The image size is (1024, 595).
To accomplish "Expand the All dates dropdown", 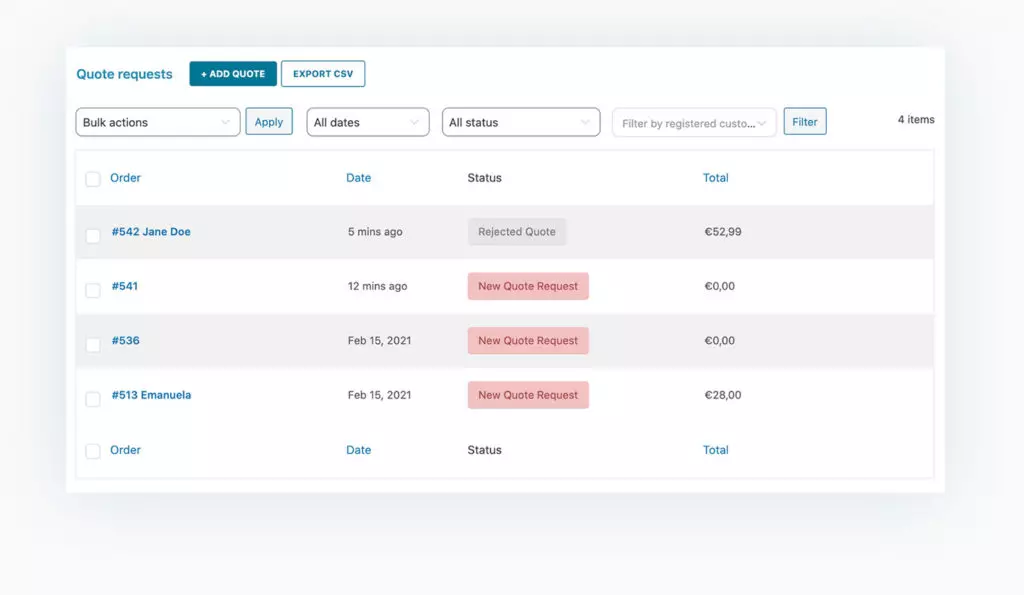I will 367,122.
